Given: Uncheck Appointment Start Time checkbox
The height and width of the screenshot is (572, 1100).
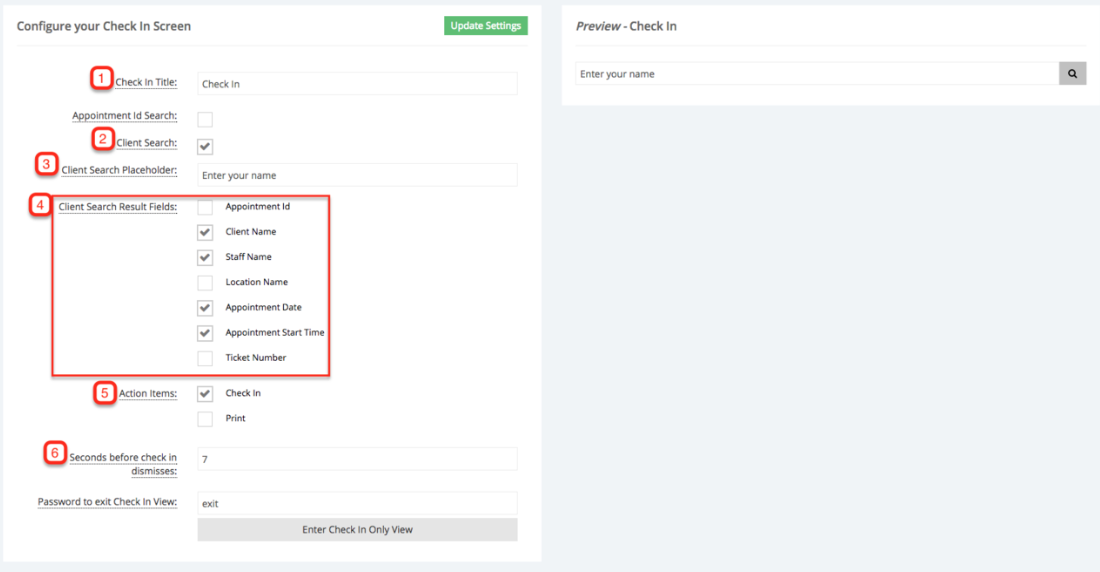Looking at the screenshot, I should point(205,333).
